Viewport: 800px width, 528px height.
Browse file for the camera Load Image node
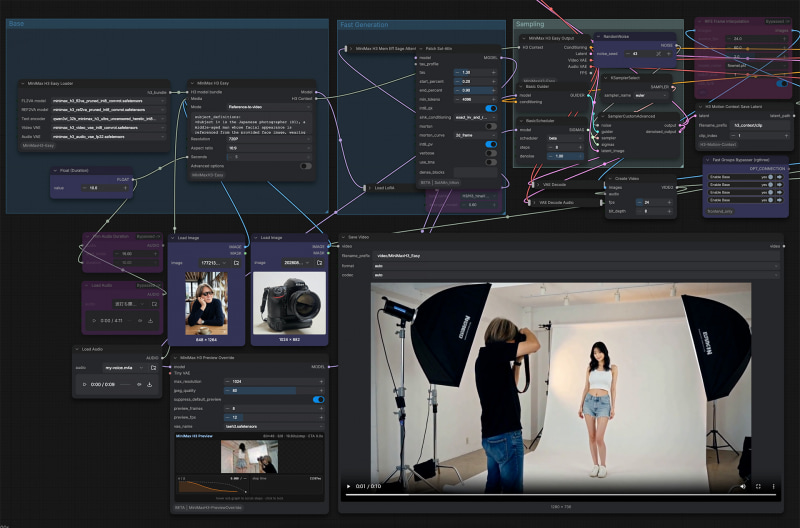[319, 263]
